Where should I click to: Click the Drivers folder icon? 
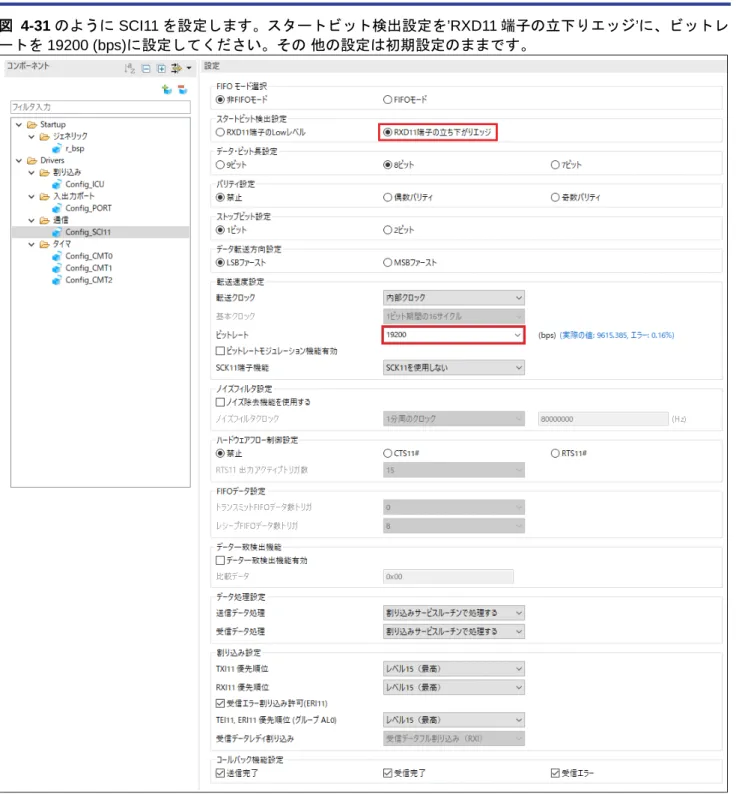pyautogui.click(x=32, y=161)
